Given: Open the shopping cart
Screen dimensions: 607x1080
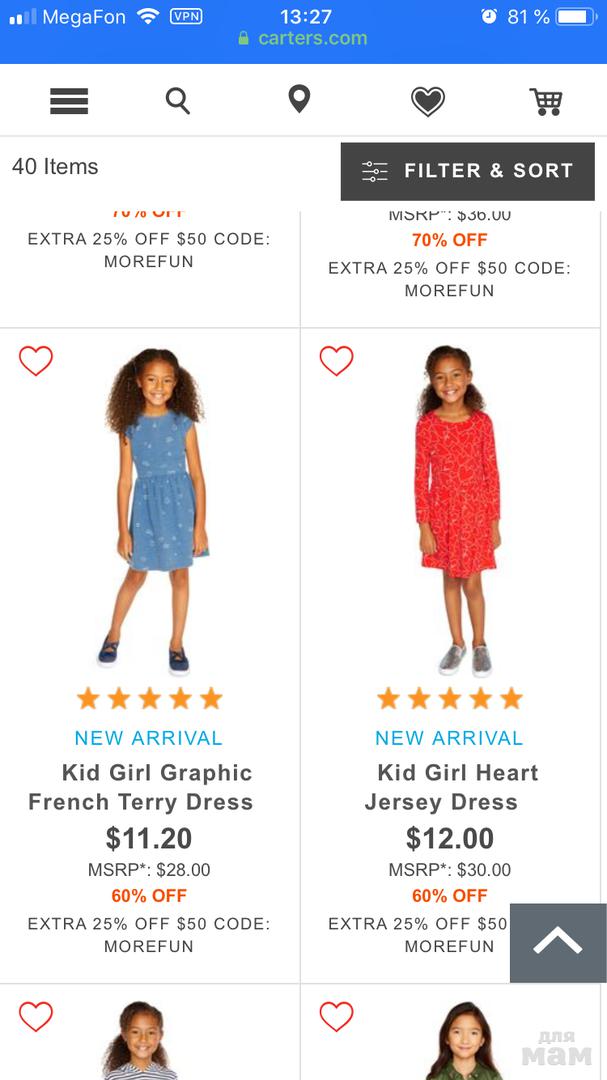Looking at the screenshot, I should pyautogui.click(x=546, y=101).
